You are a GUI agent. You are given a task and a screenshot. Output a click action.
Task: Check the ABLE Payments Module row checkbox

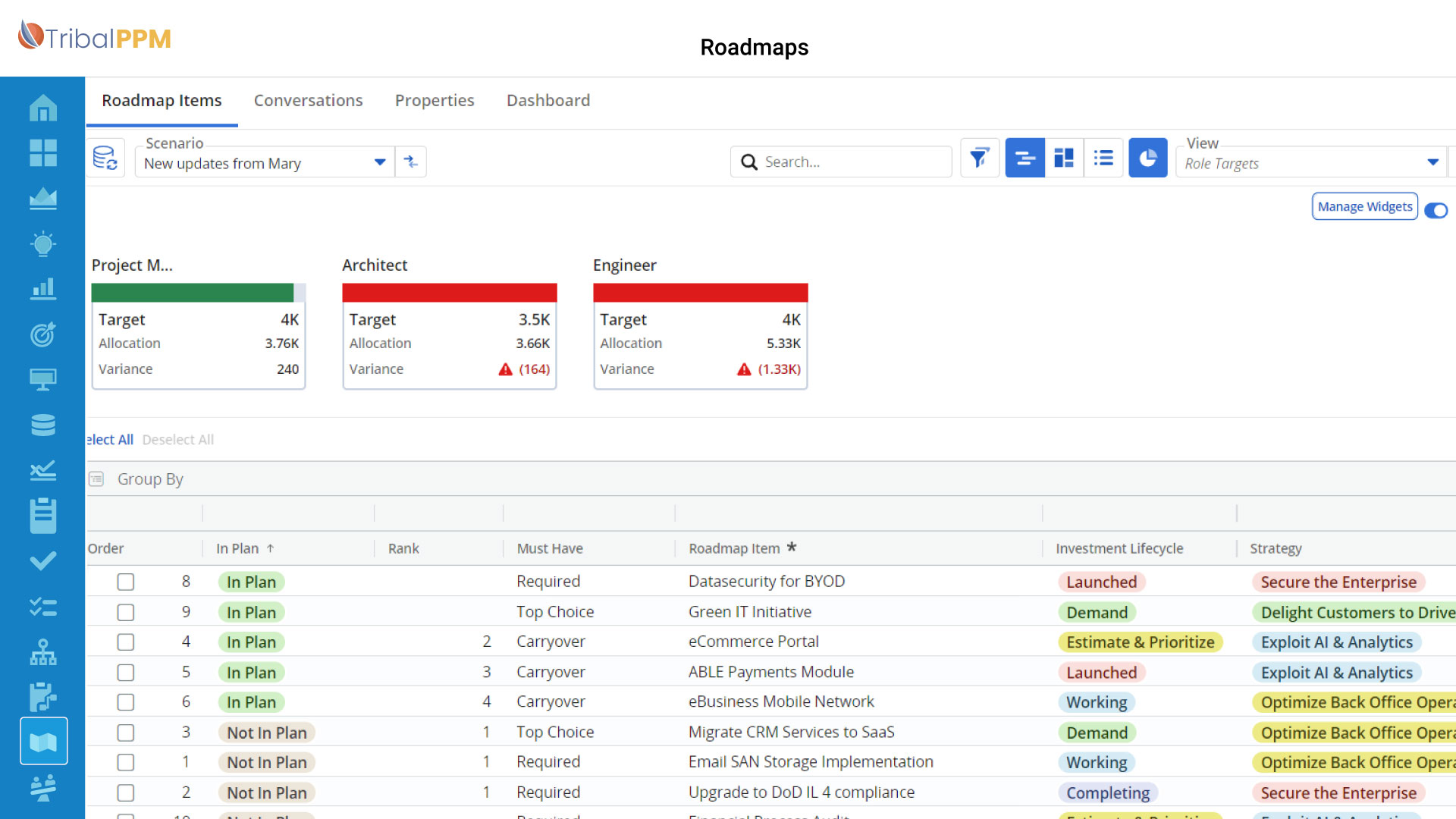tap(126, 672)
